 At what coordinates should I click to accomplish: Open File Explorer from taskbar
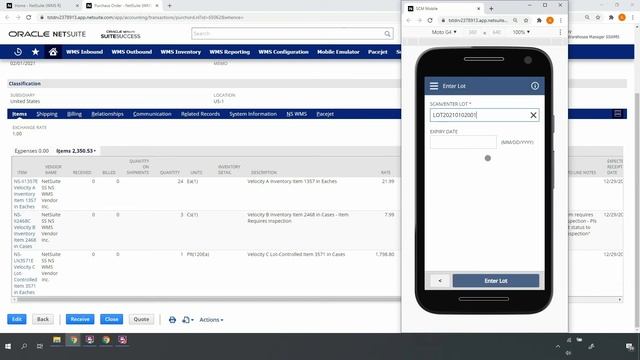click(57, 340)
